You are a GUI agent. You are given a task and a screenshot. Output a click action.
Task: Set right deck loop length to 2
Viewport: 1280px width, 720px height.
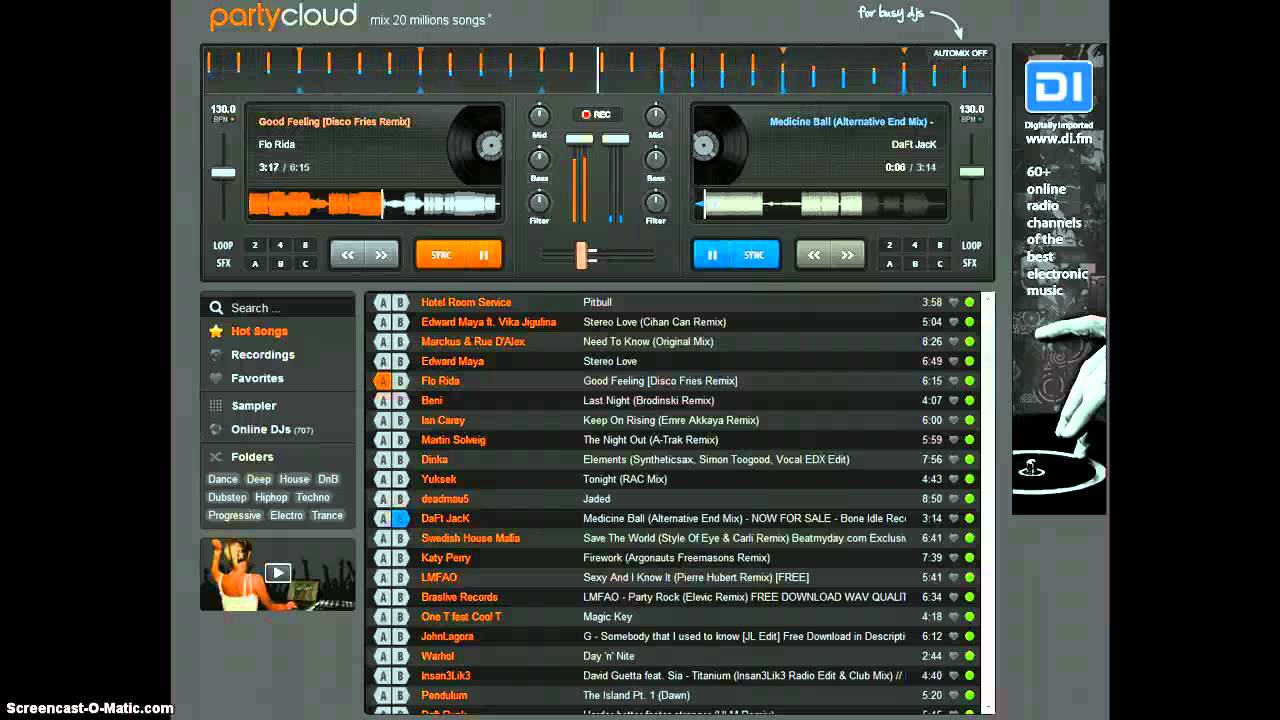889,245
